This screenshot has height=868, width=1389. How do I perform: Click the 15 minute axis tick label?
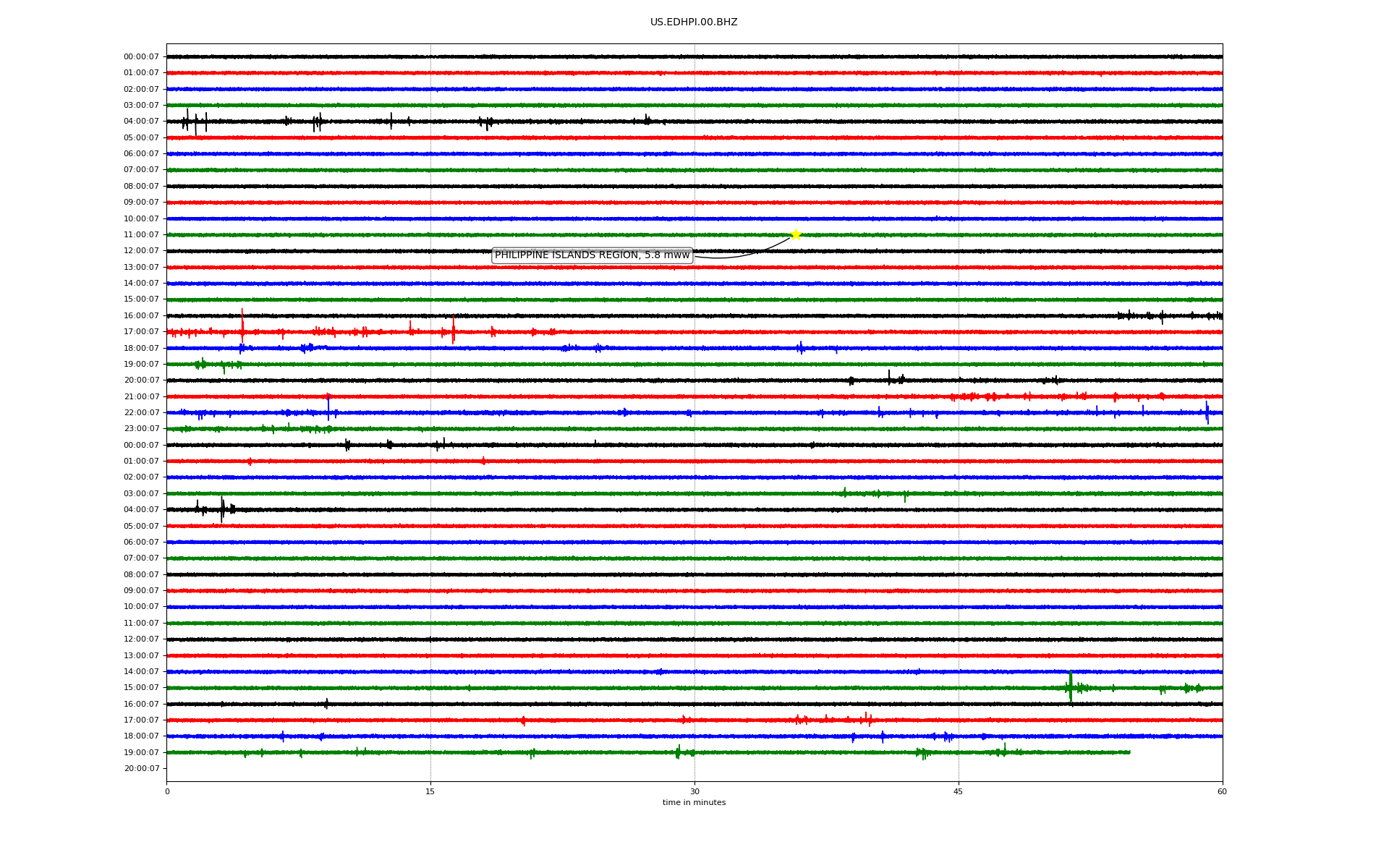point(430,791)
